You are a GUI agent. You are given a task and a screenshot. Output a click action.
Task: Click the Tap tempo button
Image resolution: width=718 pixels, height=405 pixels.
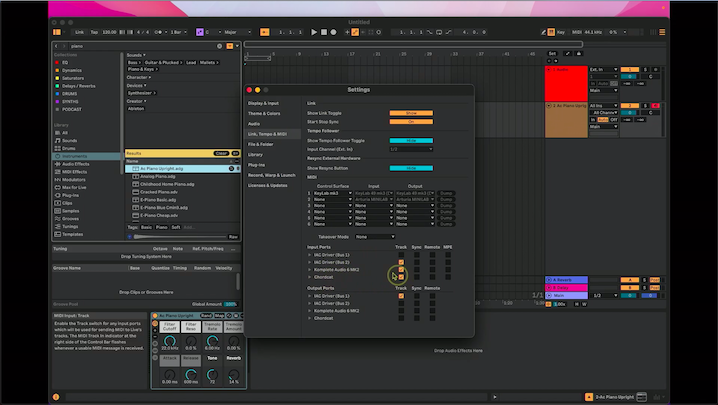point(94,32)
